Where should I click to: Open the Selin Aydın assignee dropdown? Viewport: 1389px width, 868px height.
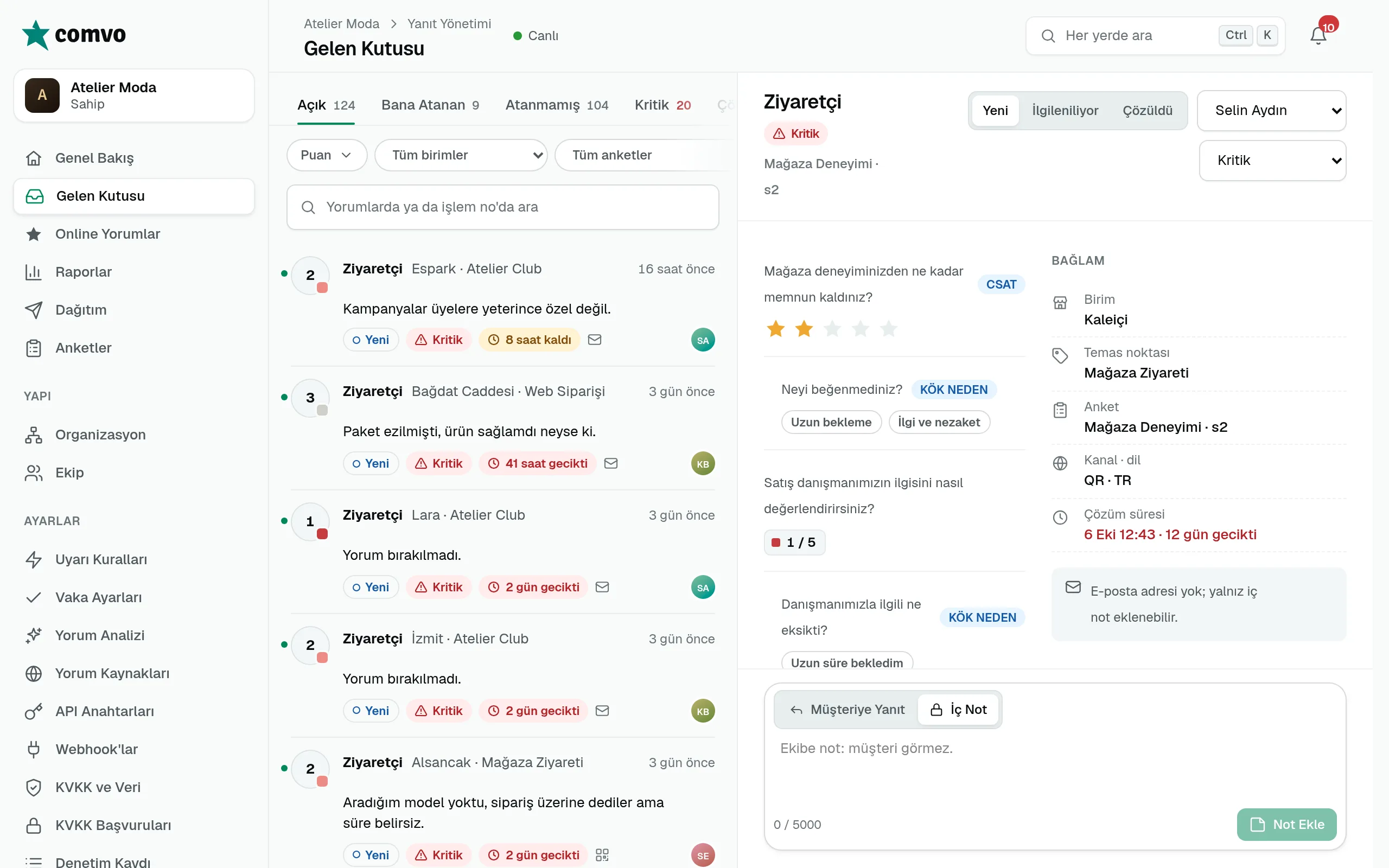[x=1271, y=110]
